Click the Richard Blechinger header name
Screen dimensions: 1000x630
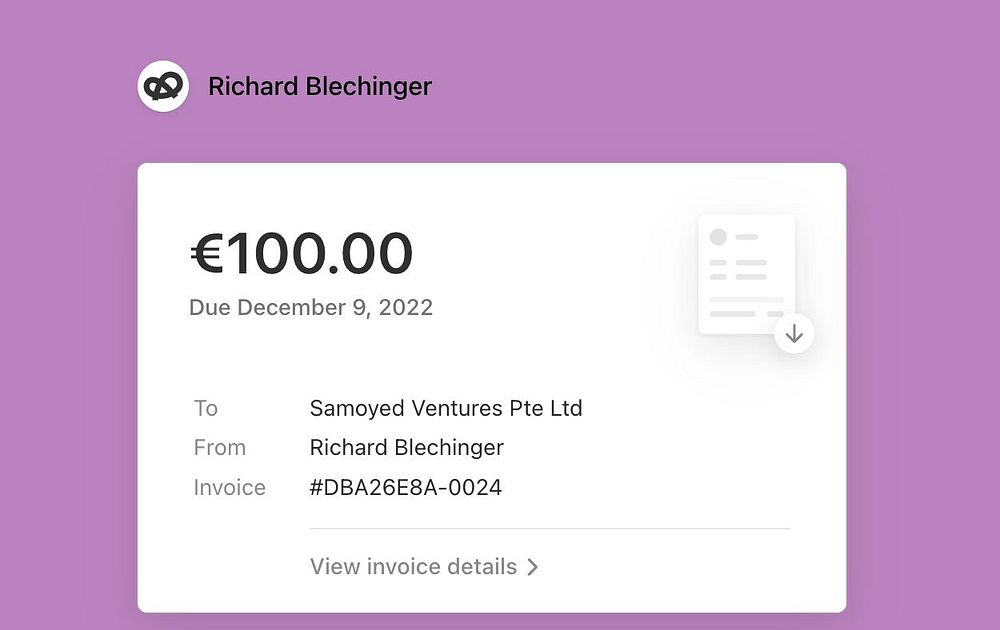click(x=320, y=87)
